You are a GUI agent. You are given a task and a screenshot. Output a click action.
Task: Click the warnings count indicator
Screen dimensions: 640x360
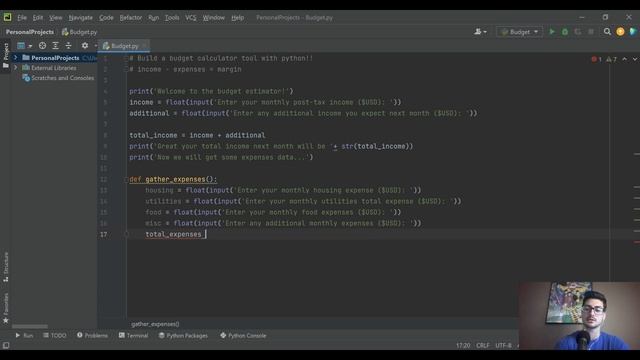tap(611, 59)
